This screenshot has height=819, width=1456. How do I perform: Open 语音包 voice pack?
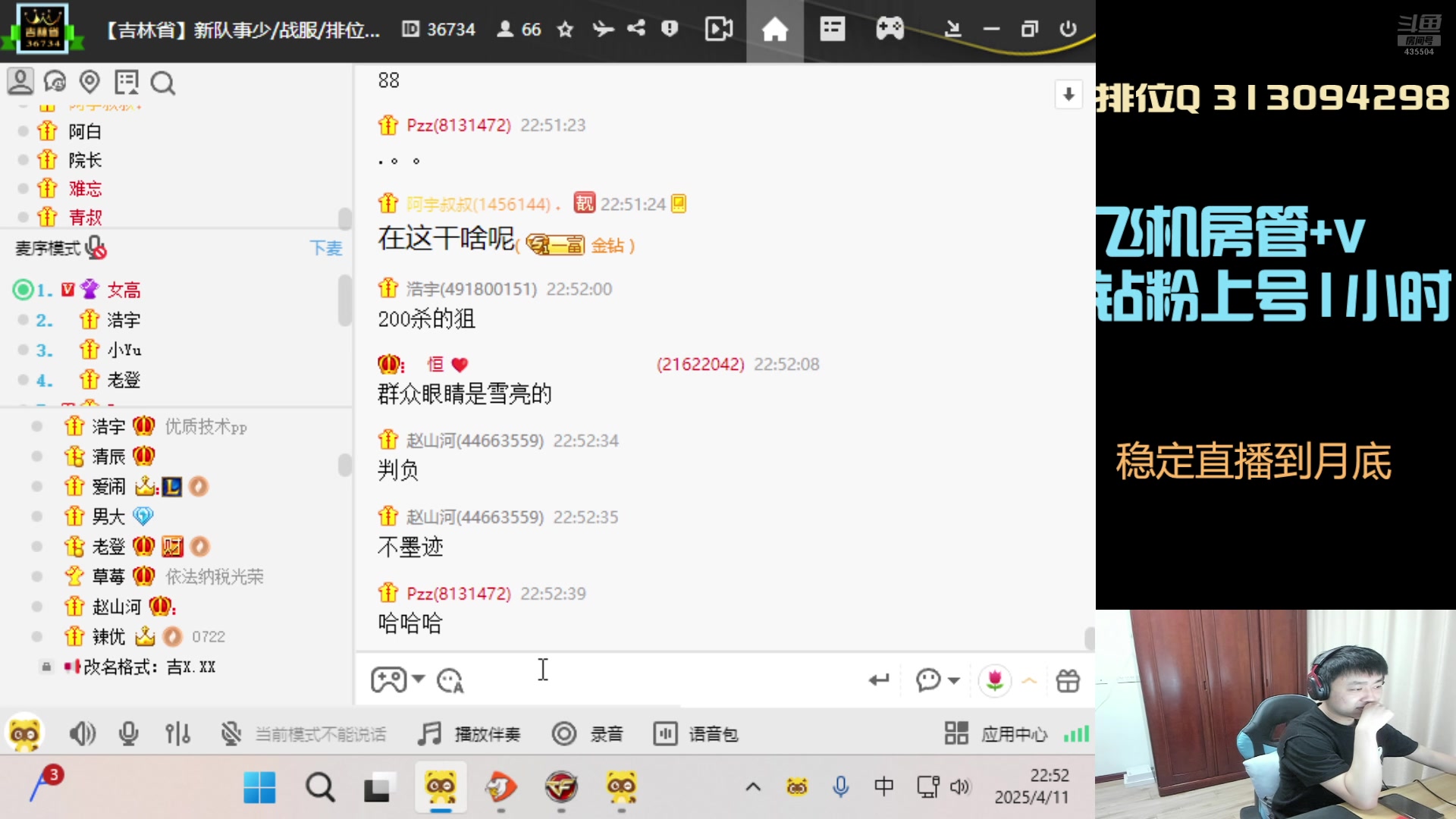pos(695,733)
